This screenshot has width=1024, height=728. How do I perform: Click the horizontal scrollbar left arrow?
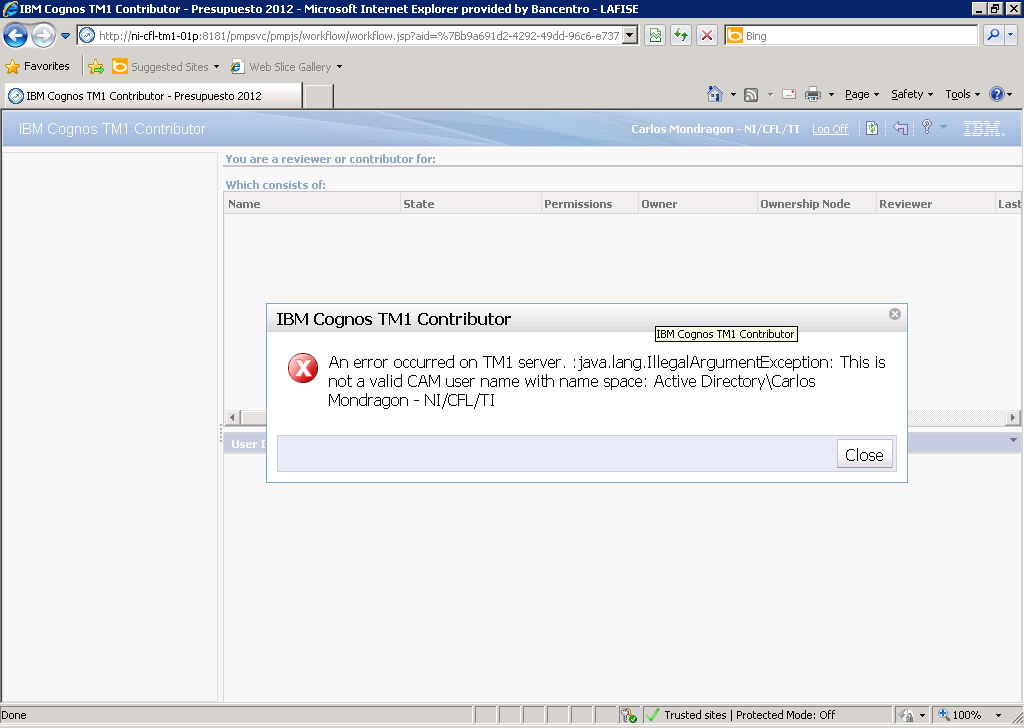(x=232, y=417)
